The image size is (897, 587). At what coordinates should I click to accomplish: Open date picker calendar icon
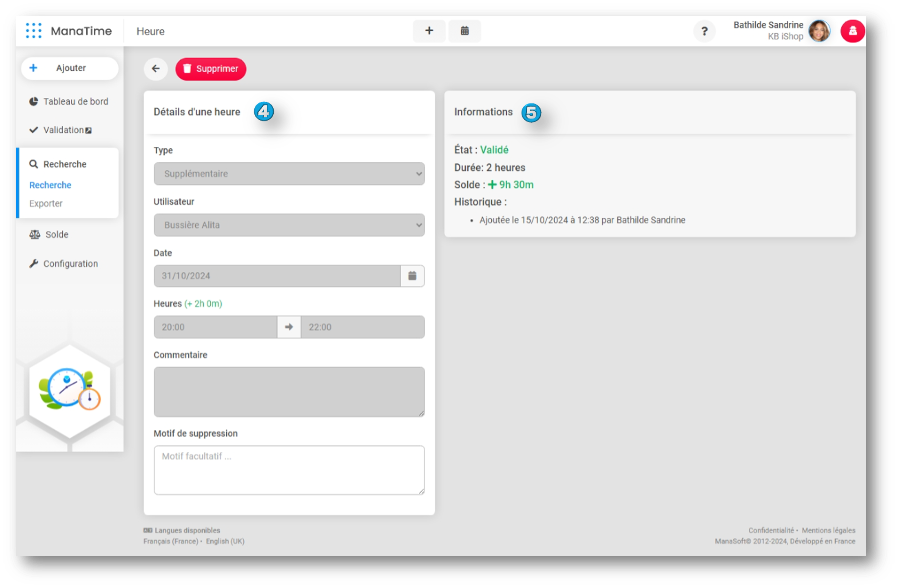tap(412, 276)
